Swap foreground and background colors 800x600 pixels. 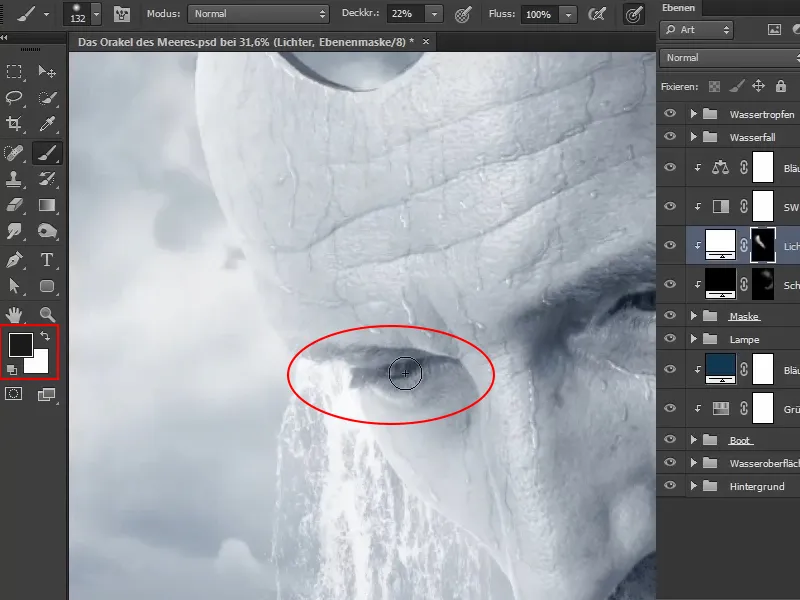45,336
